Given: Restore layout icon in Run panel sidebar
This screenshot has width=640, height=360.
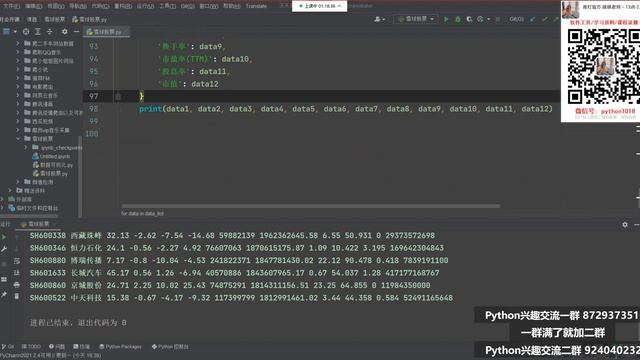Looking at the screenshot, I should click(4, 280).
